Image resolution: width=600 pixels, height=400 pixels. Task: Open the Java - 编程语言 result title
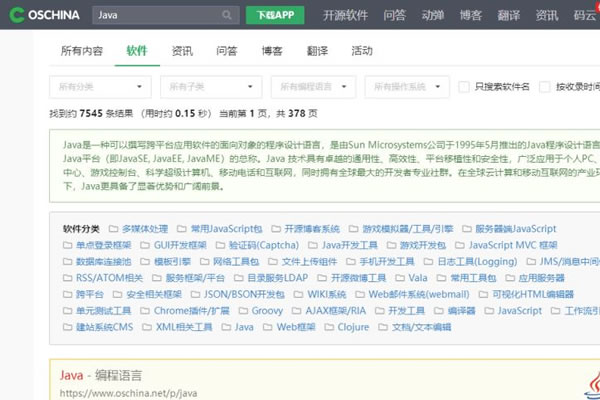click(101, 375)
